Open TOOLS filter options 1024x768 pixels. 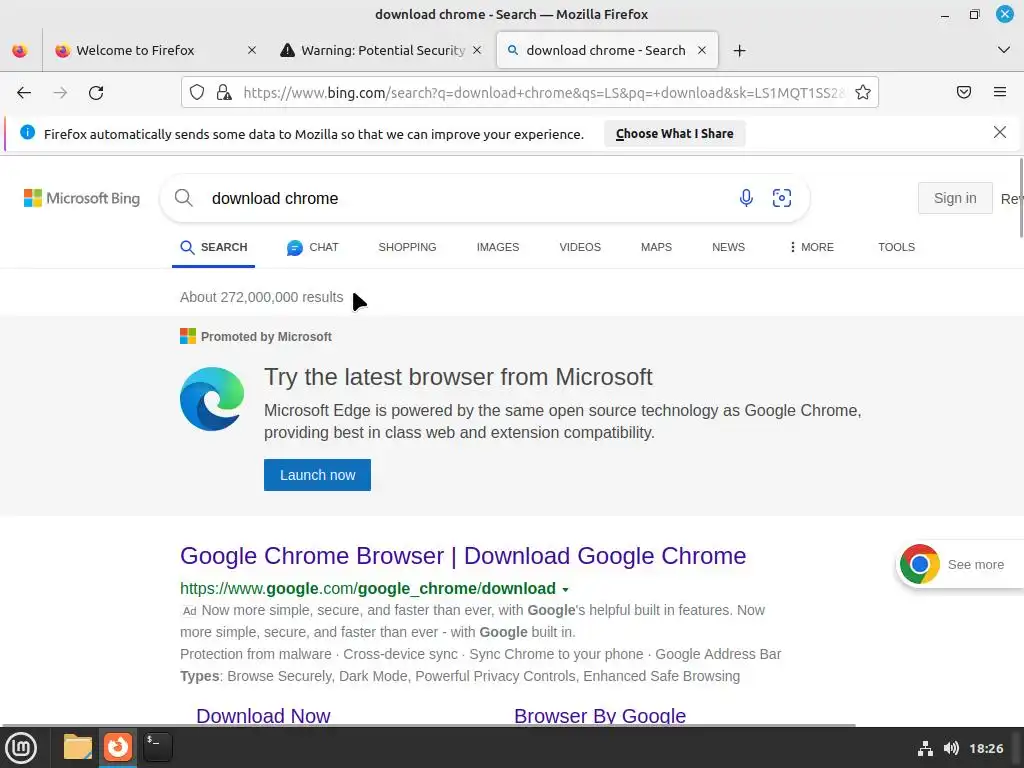point(896,248)
